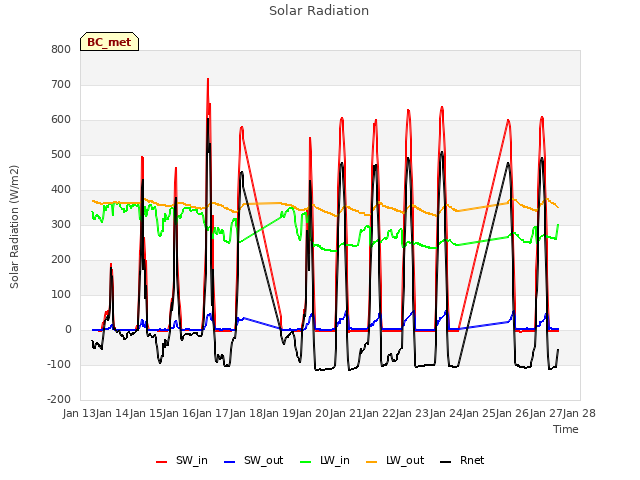
Task: Click the tallest SW_in peak above 700
Action: click(208, 79)
